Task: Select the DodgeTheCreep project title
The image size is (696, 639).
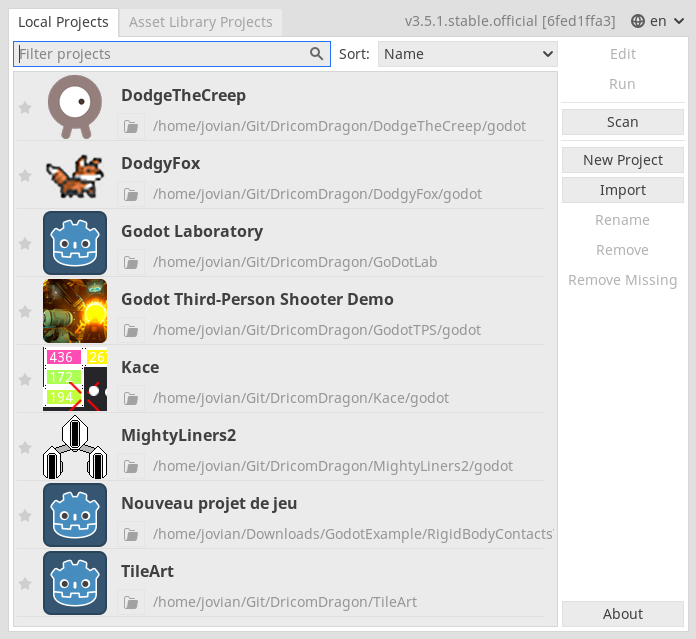Action: click(183, 96)
